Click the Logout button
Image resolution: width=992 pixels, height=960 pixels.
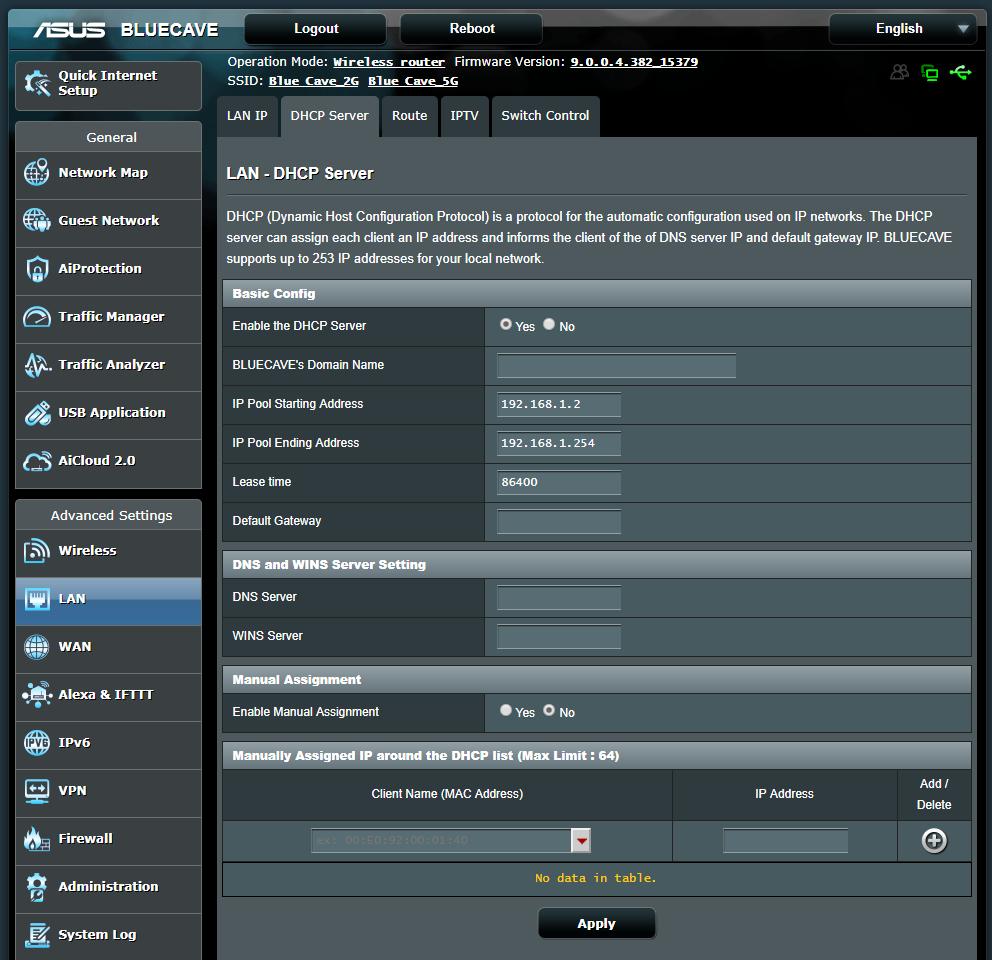pyautogui.click(x=316, y=28)
